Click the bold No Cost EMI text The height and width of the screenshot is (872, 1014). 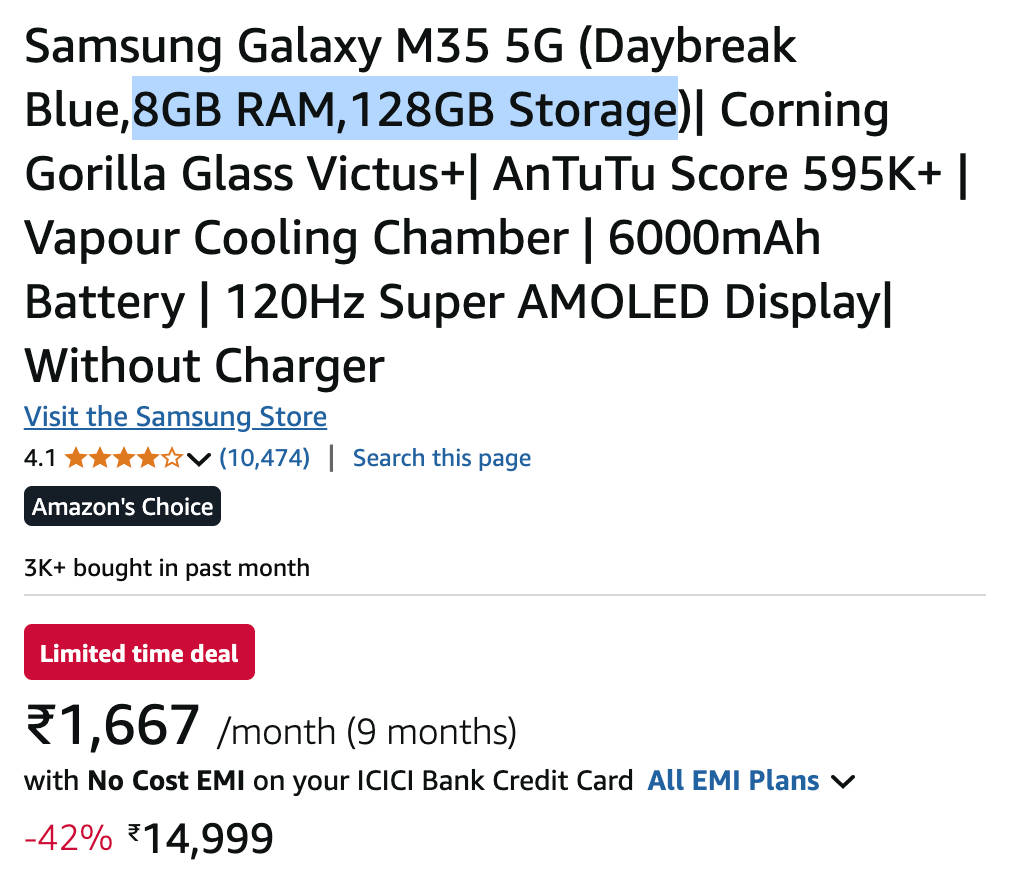click(166, 780)
